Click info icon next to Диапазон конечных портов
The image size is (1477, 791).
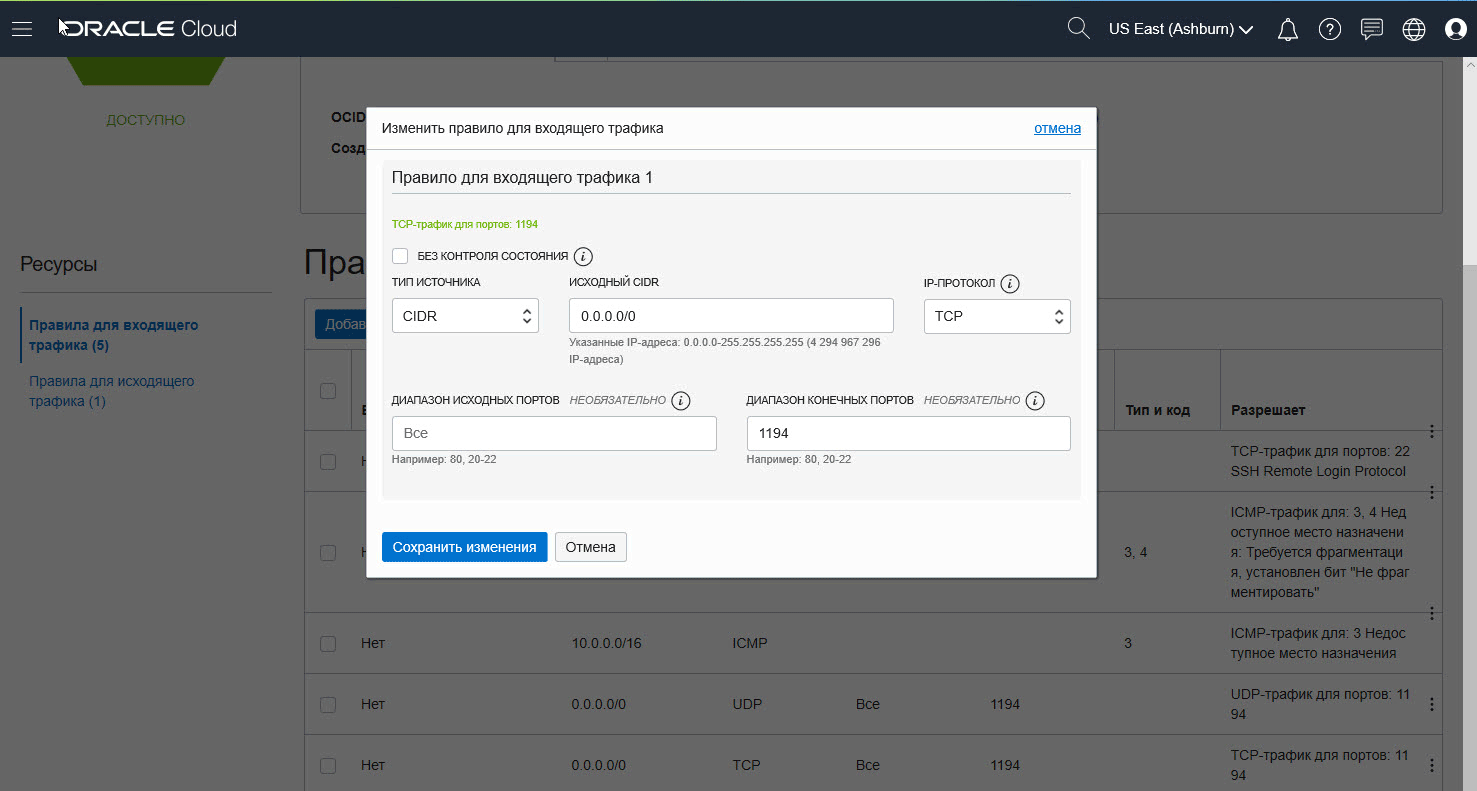coord(1035,401)
